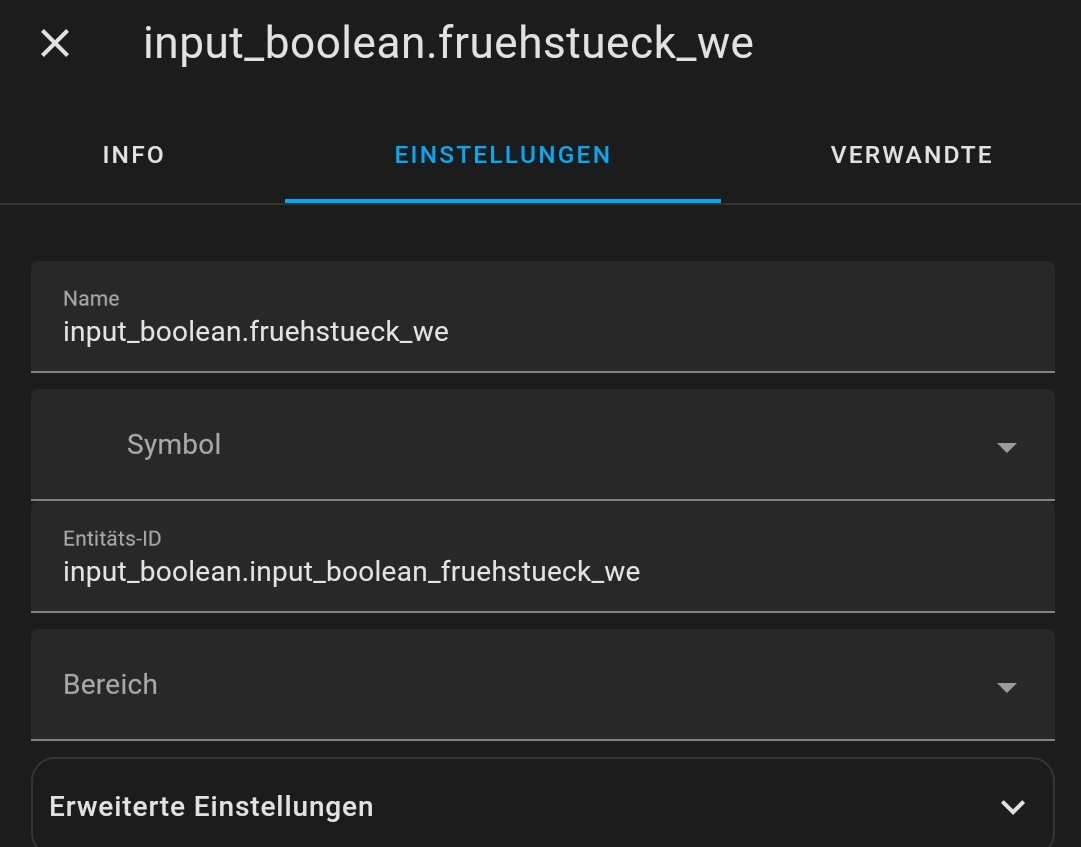1081x847 pixels.
Task: Click the "Symbol" placeholder text
Action: [x=174, y=444]
